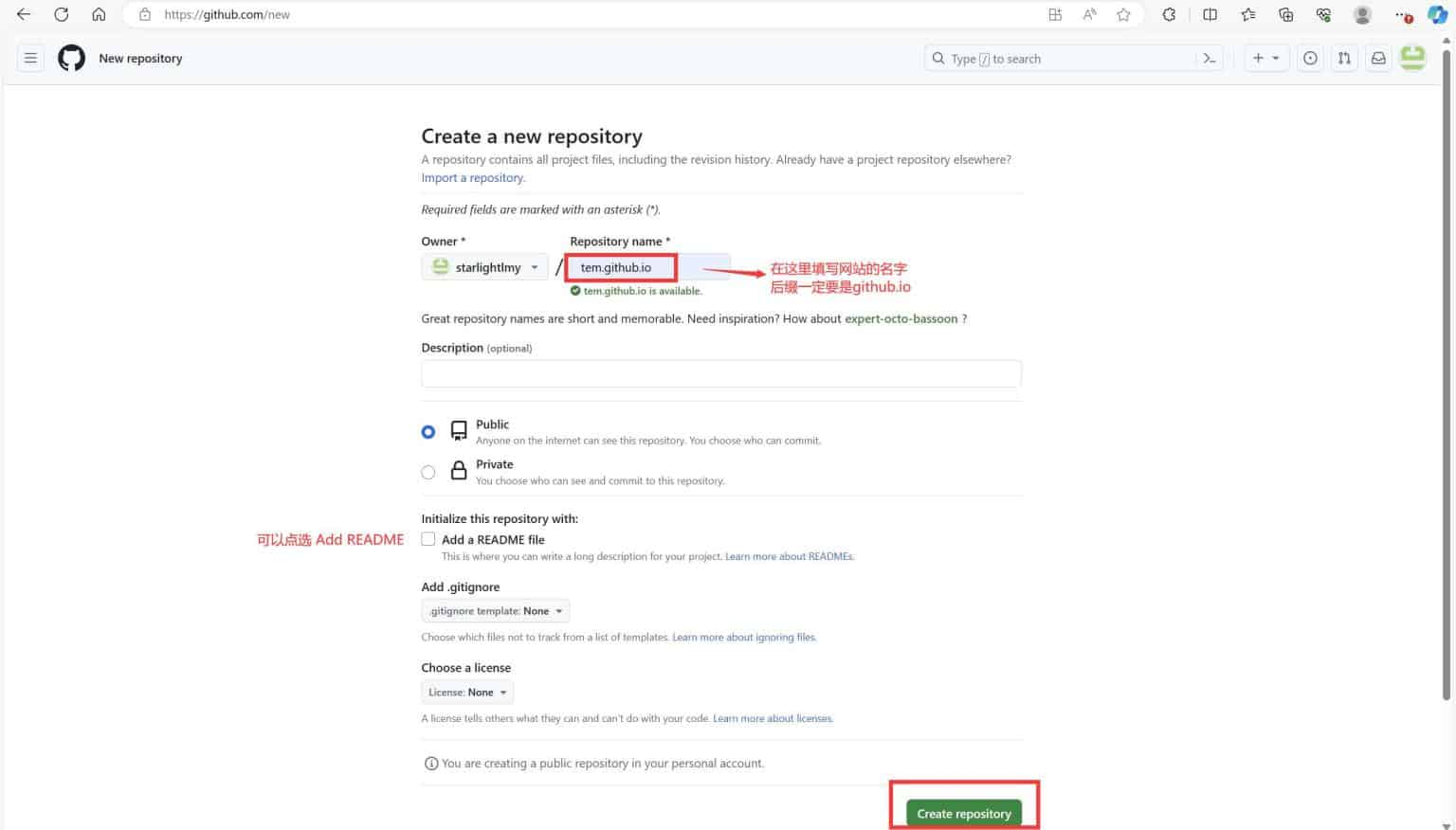Click the Import a repository link
Viewport: 1456px width, 830px height.
tap(472, 177)
